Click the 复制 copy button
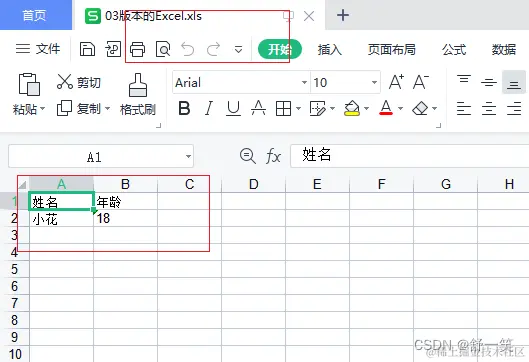 point(79,108)
